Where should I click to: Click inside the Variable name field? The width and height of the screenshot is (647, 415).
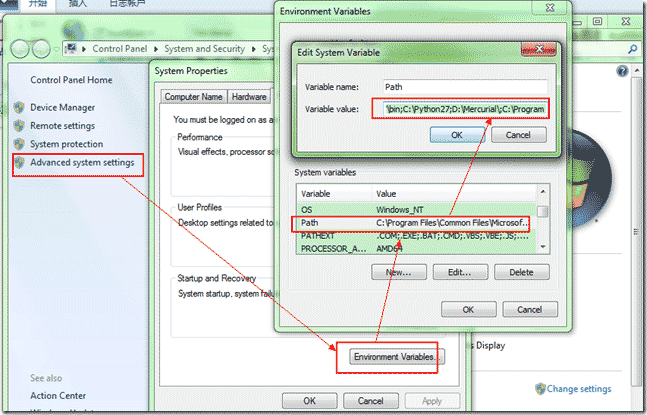coord(464,87)
